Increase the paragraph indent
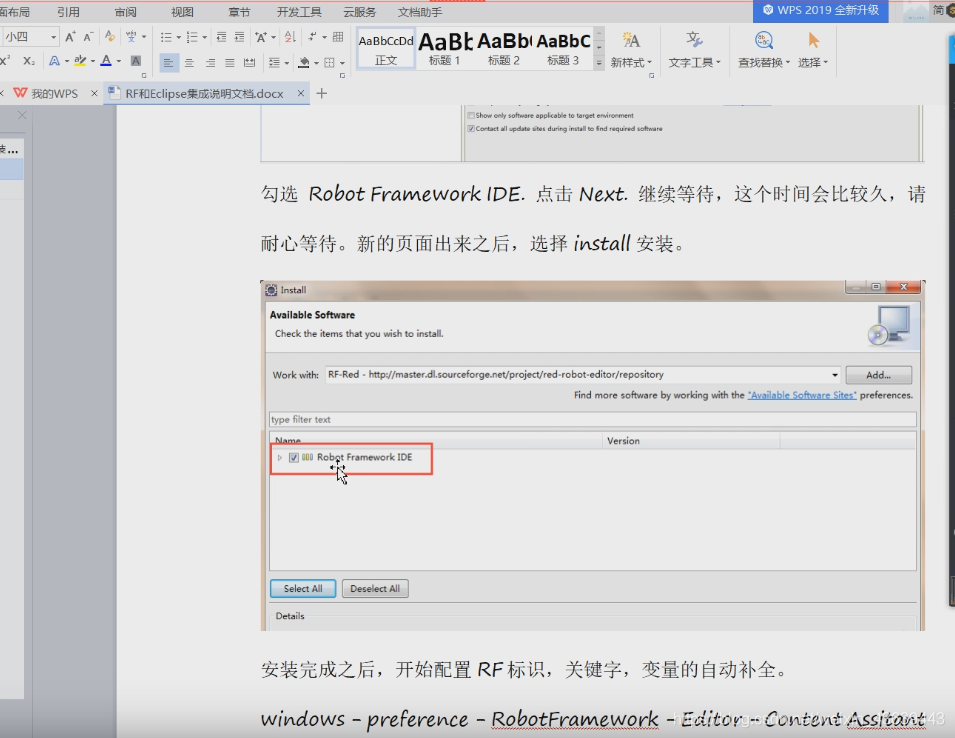This screenshot has width=955, height=738. pos(239,37)
